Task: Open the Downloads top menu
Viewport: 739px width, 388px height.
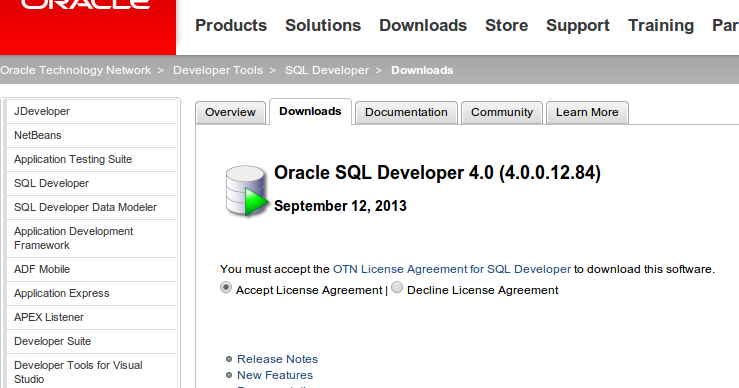Action: coord(423,25)
